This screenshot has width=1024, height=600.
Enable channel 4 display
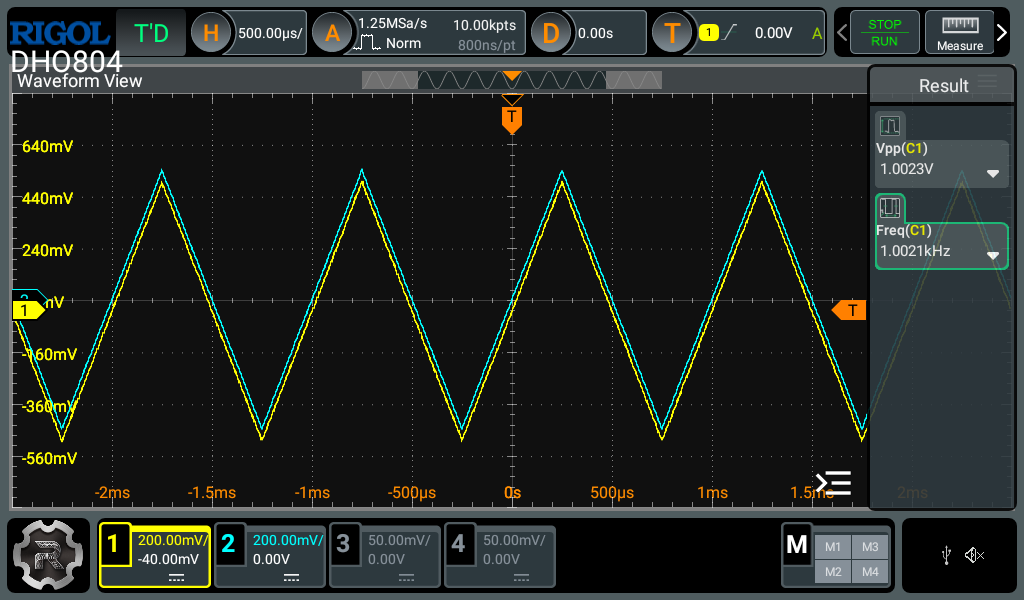[499, 556]
